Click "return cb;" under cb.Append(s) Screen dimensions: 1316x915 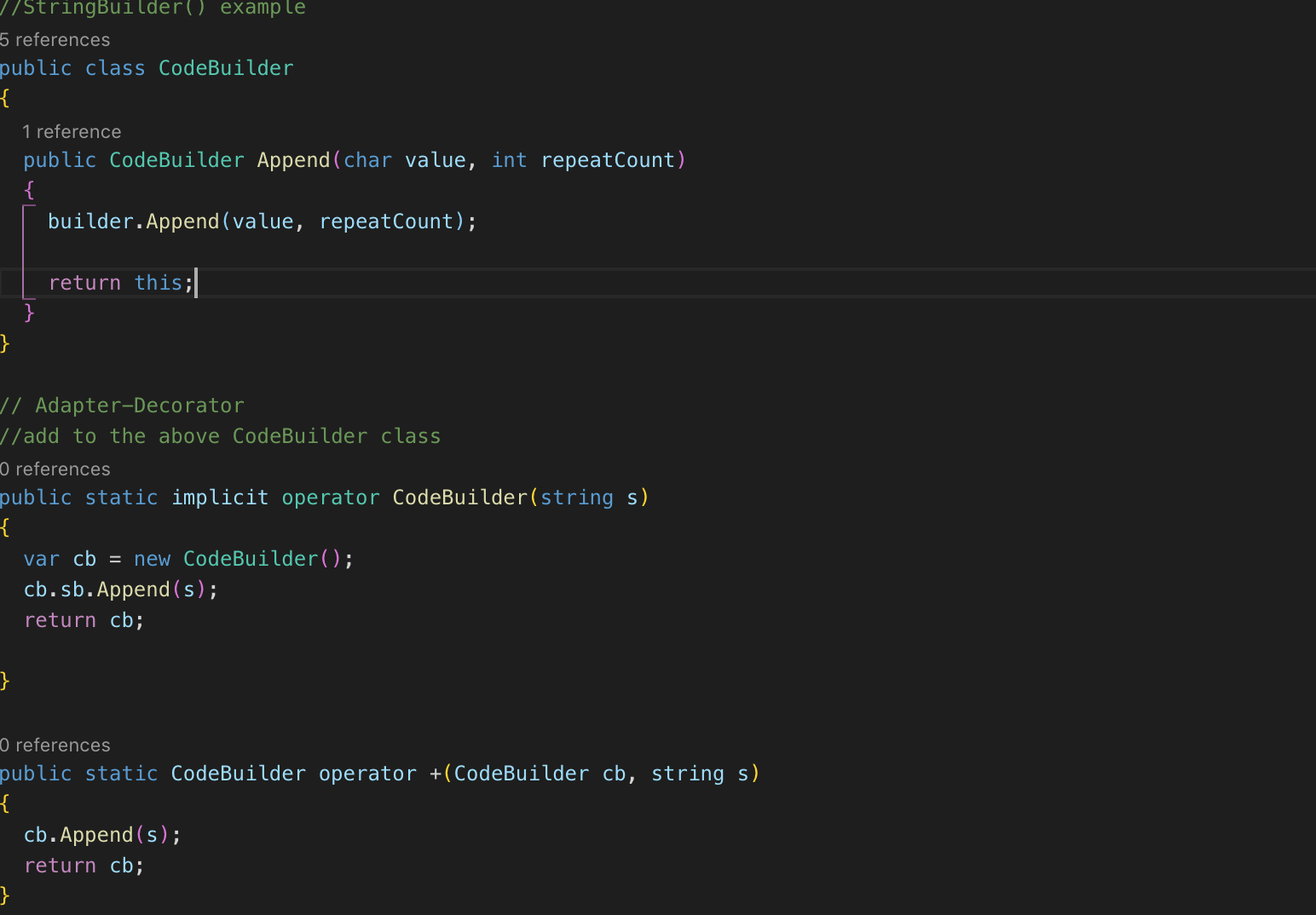(x=84, y=866)
